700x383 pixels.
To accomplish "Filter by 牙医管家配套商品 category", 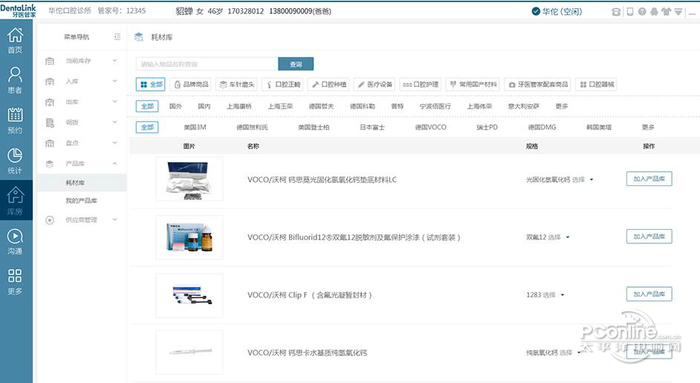I will 538,84.
